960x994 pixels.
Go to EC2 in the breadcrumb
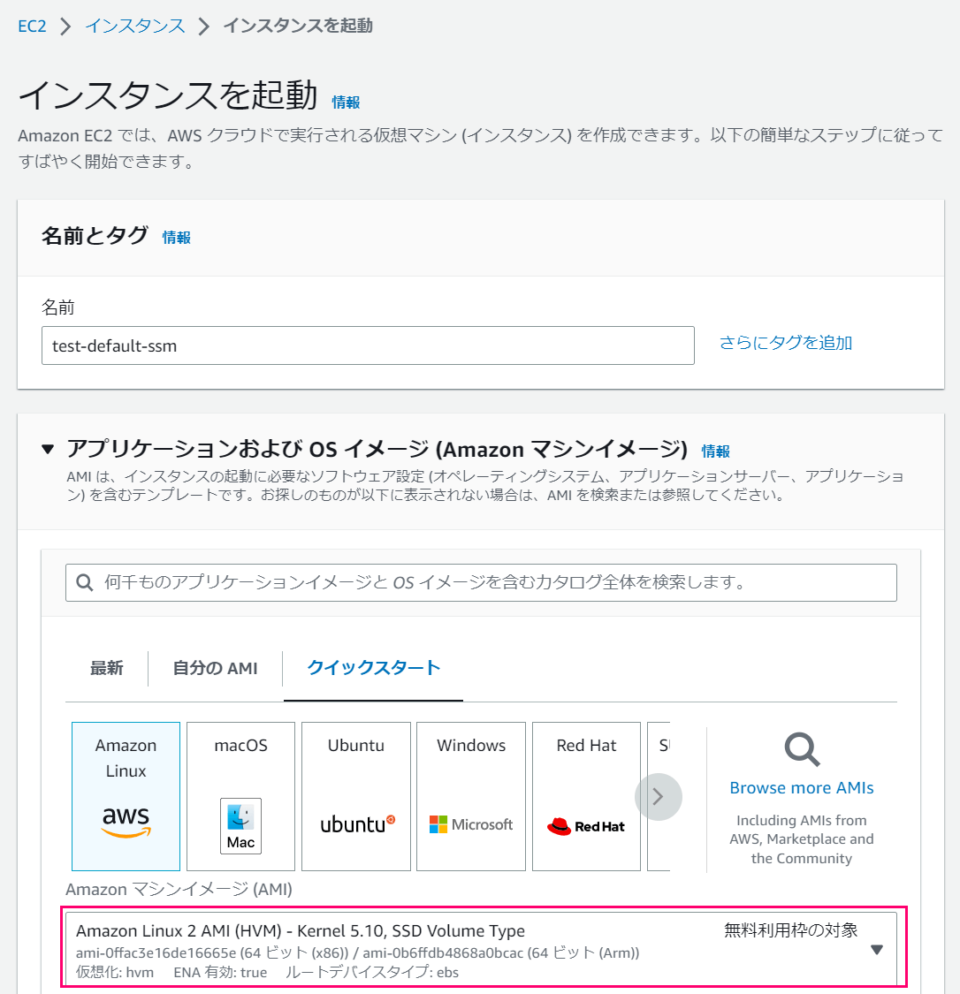tap(33, 26)
